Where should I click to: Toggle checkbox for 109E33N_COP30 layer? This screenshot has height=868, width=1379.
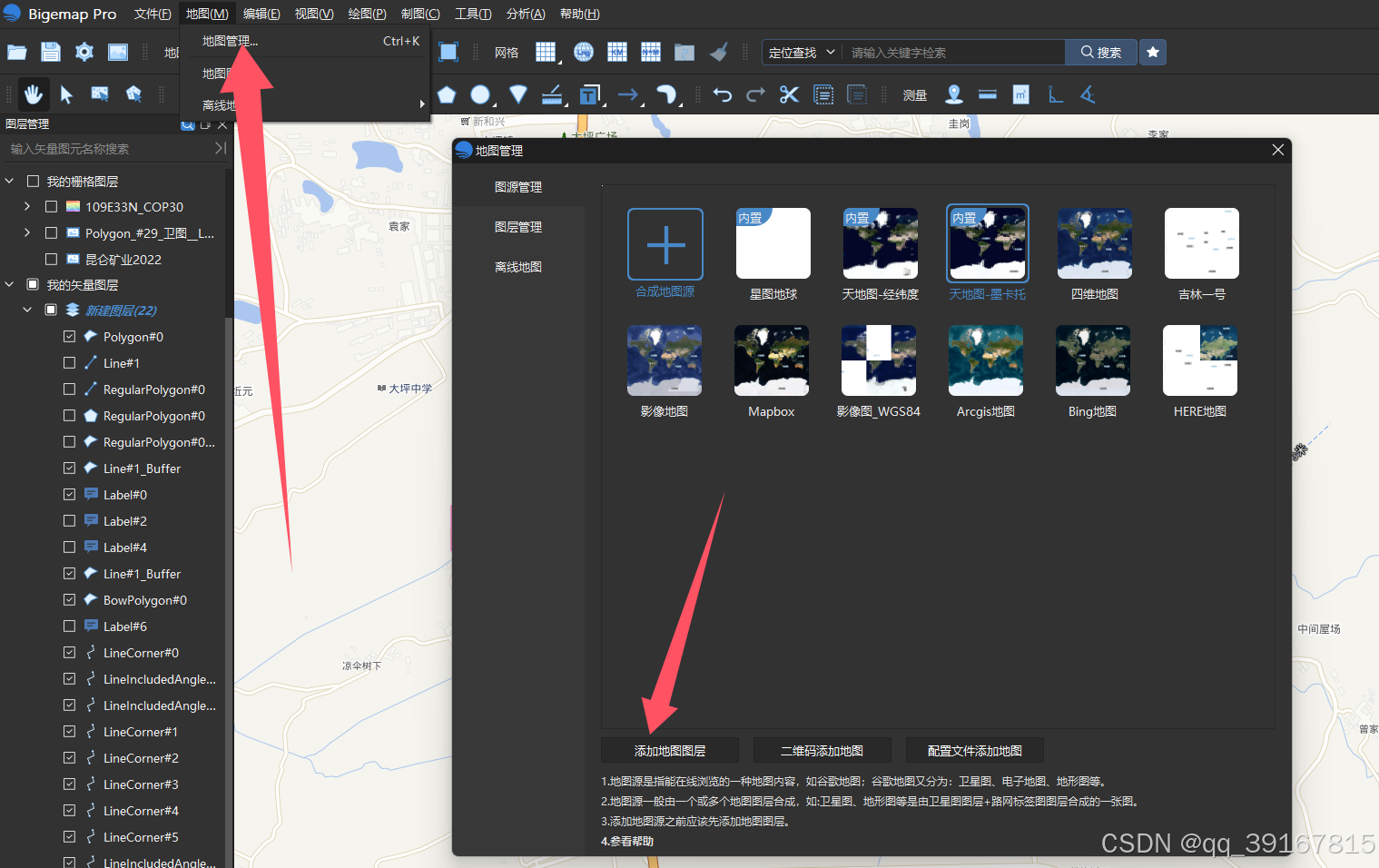tap(51, 207)
